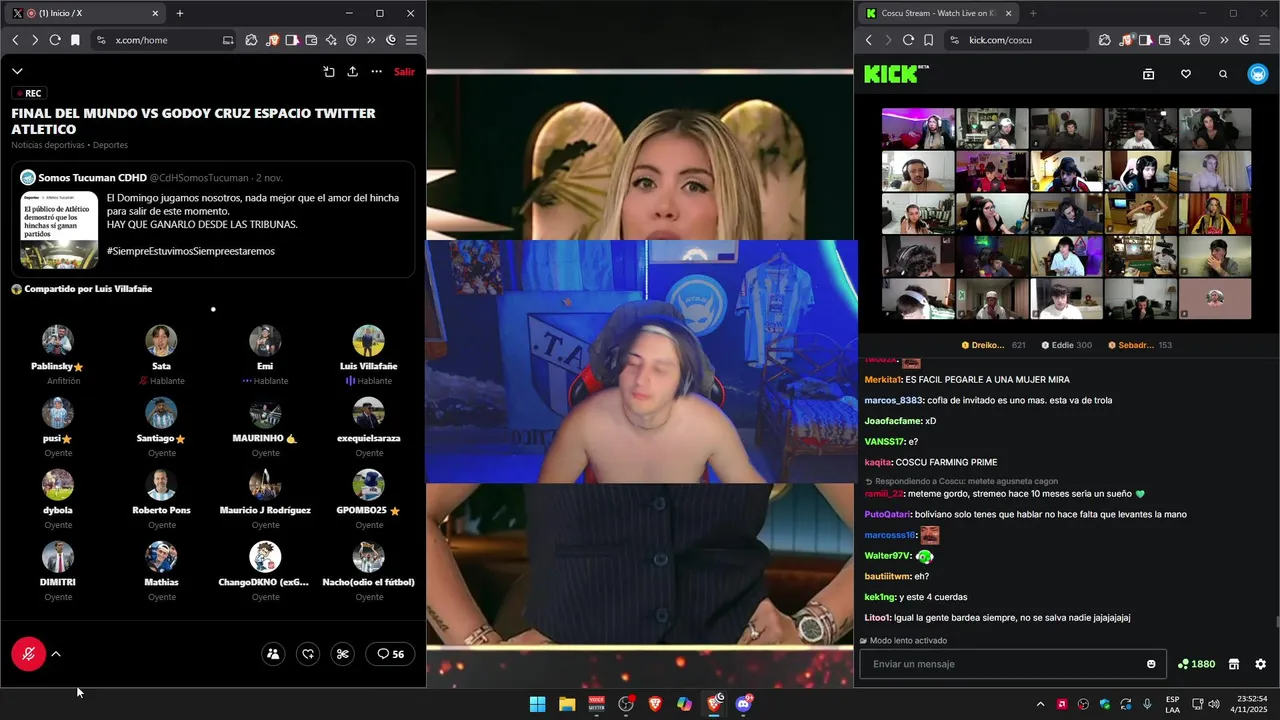This screenshot has height=720, width=1280.
Task: Open Windows Start menu
Action: pyautogui.click(x=537, y=704)
